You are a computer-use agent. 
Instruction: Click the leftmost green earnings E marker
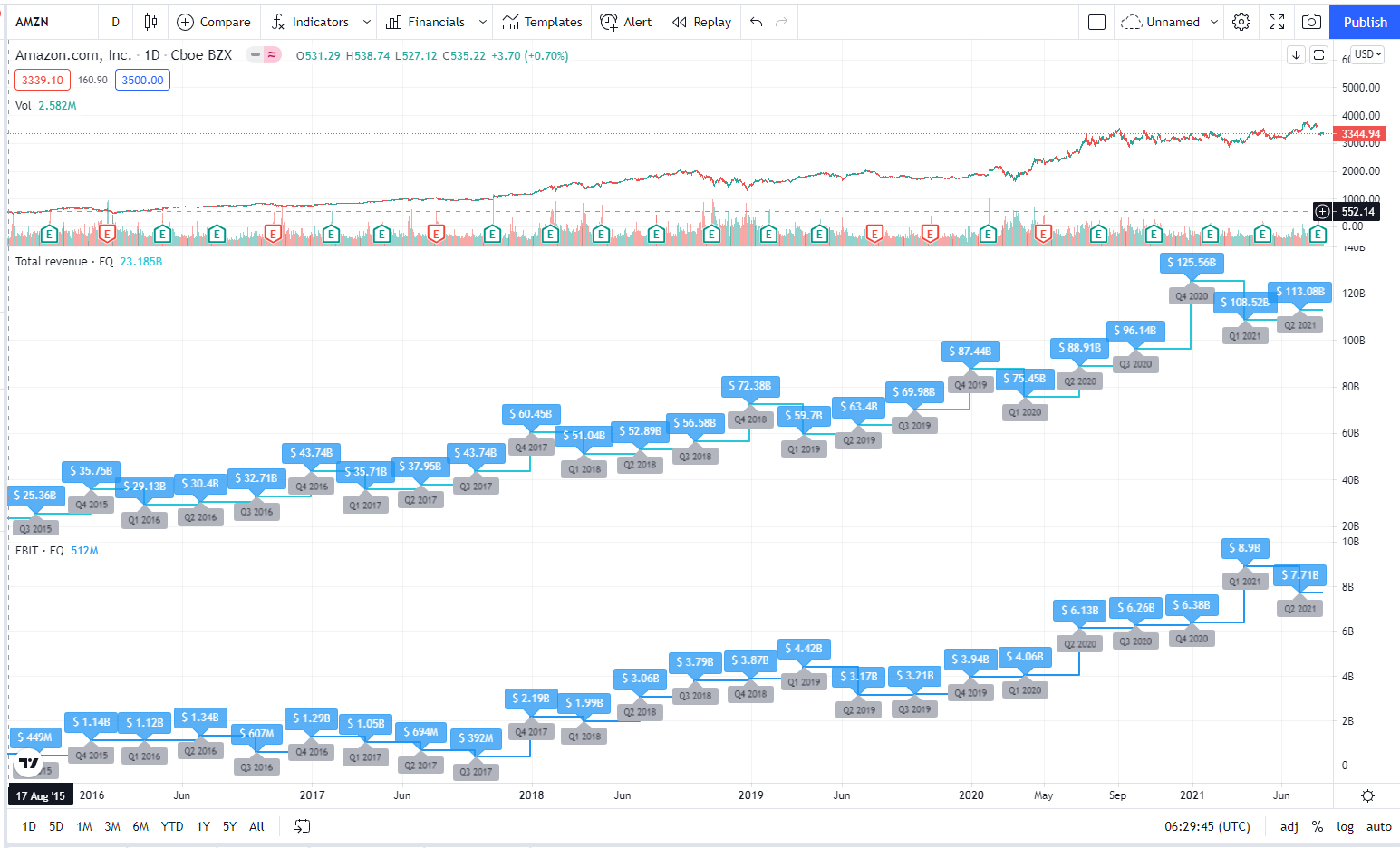[x=50, y=235]
